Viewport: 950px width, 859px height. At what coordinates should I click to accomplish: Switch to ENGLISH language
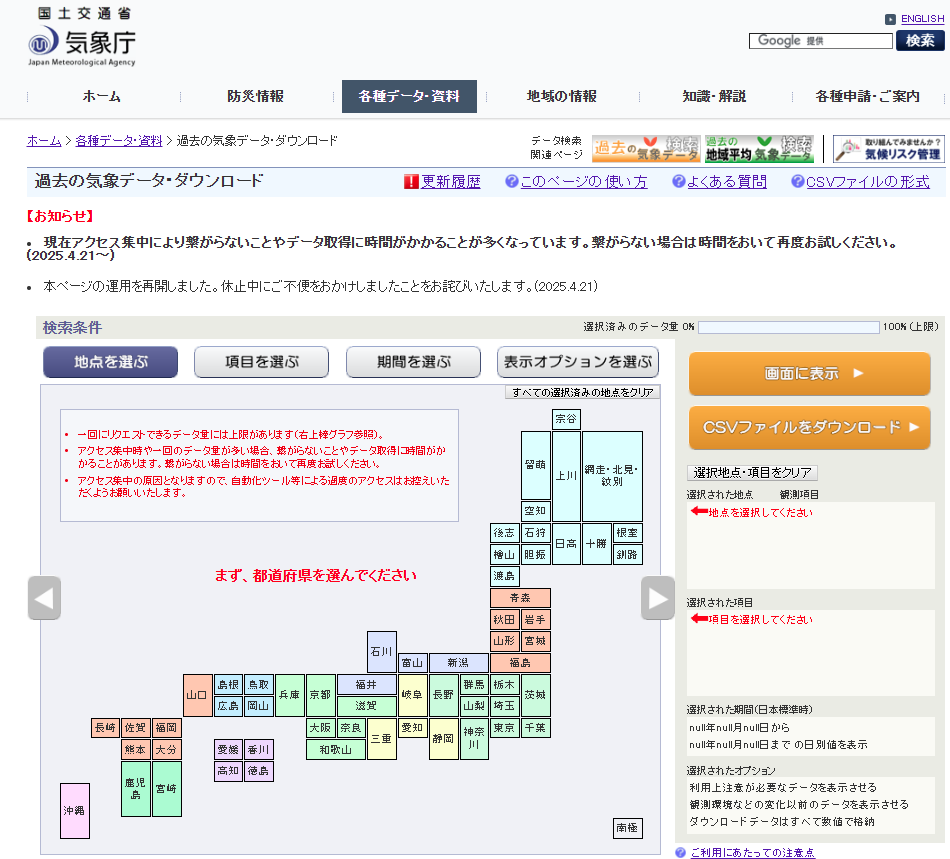[x=921, y=19]
